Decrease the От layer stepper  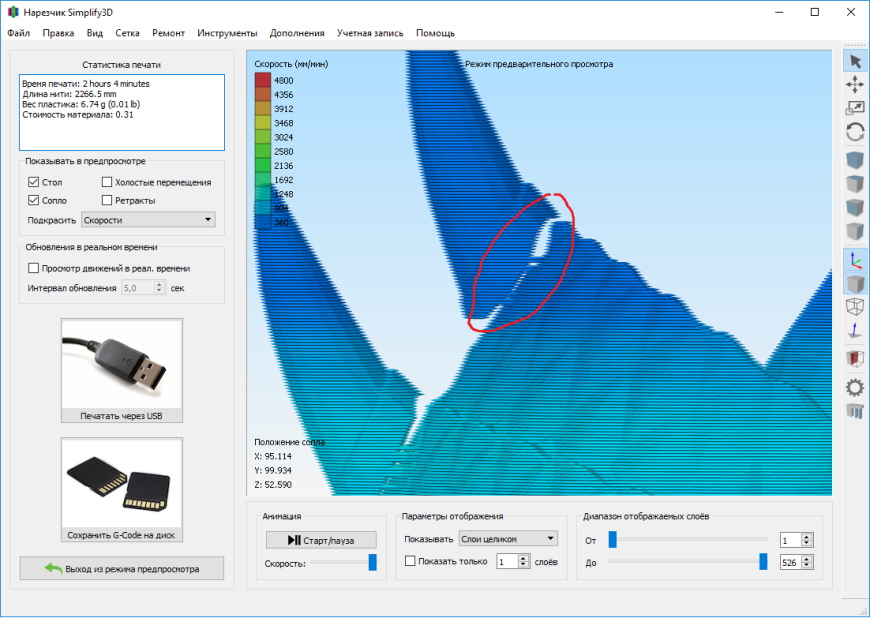[807, 543]
